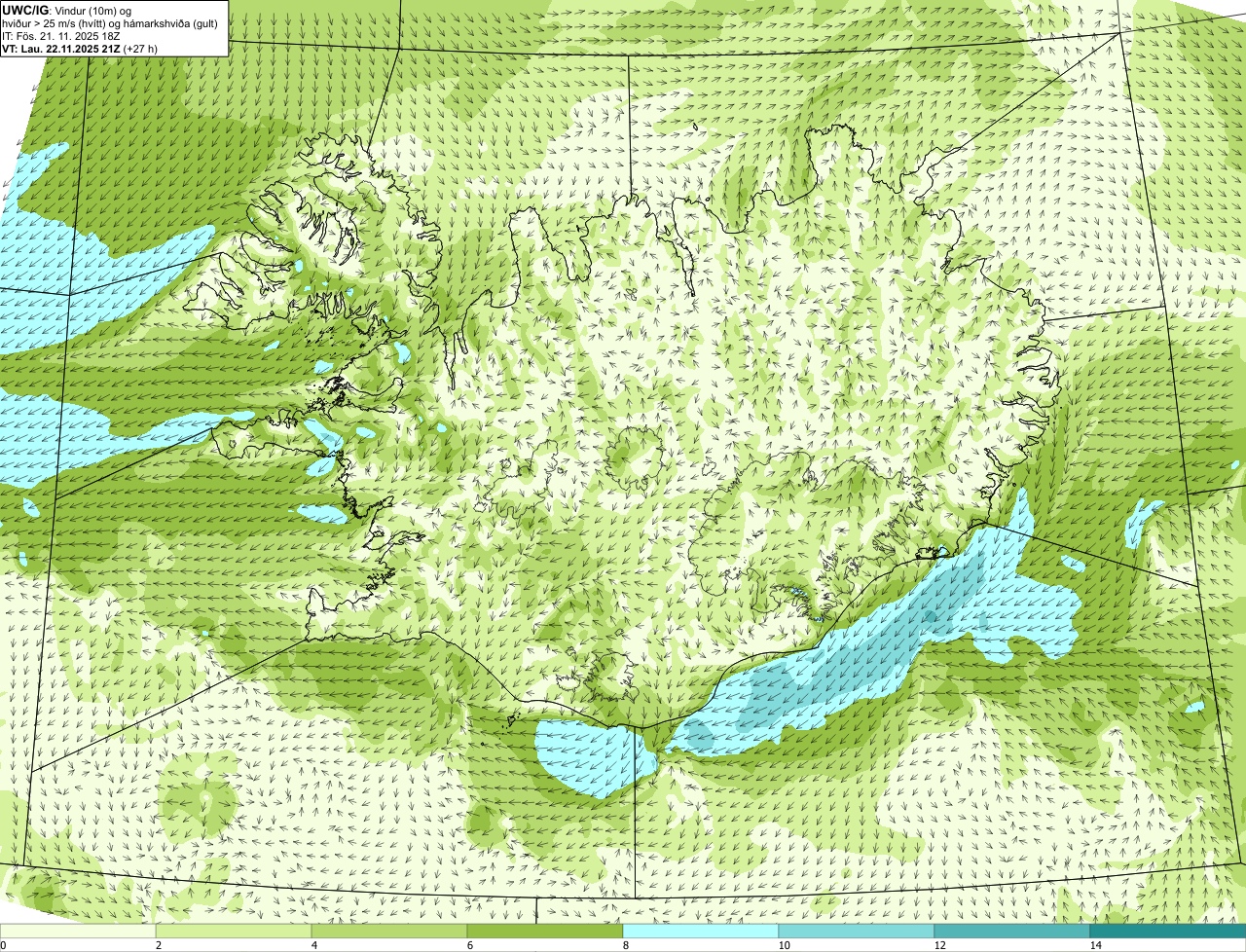This screenshot has height=952, width=1246.
Task: Click the dark teal legend segment above 14
Action: pos(1168,931)
